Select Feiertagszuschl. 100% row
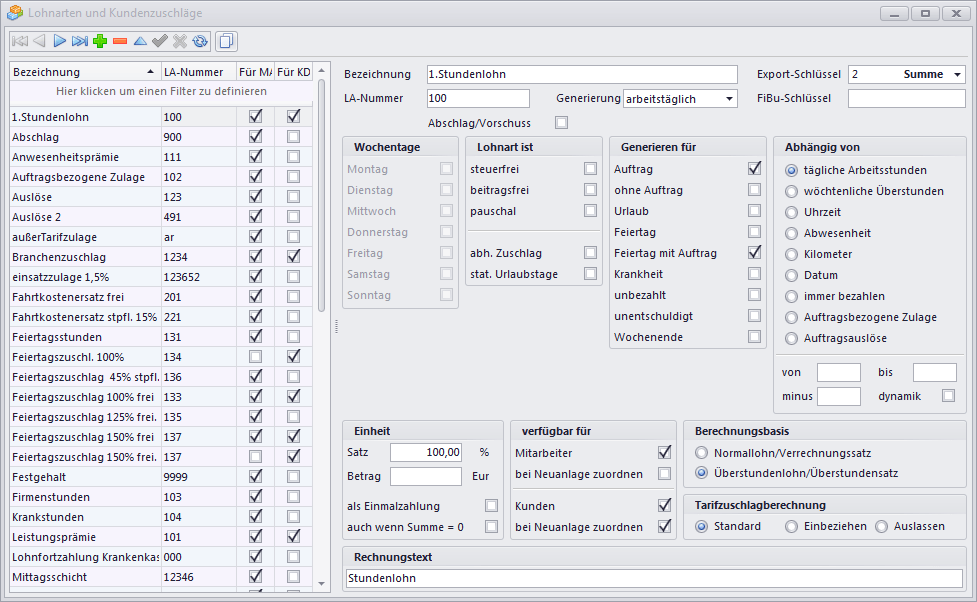The width and height of the screenshot is (977, 602). (161, 357)
